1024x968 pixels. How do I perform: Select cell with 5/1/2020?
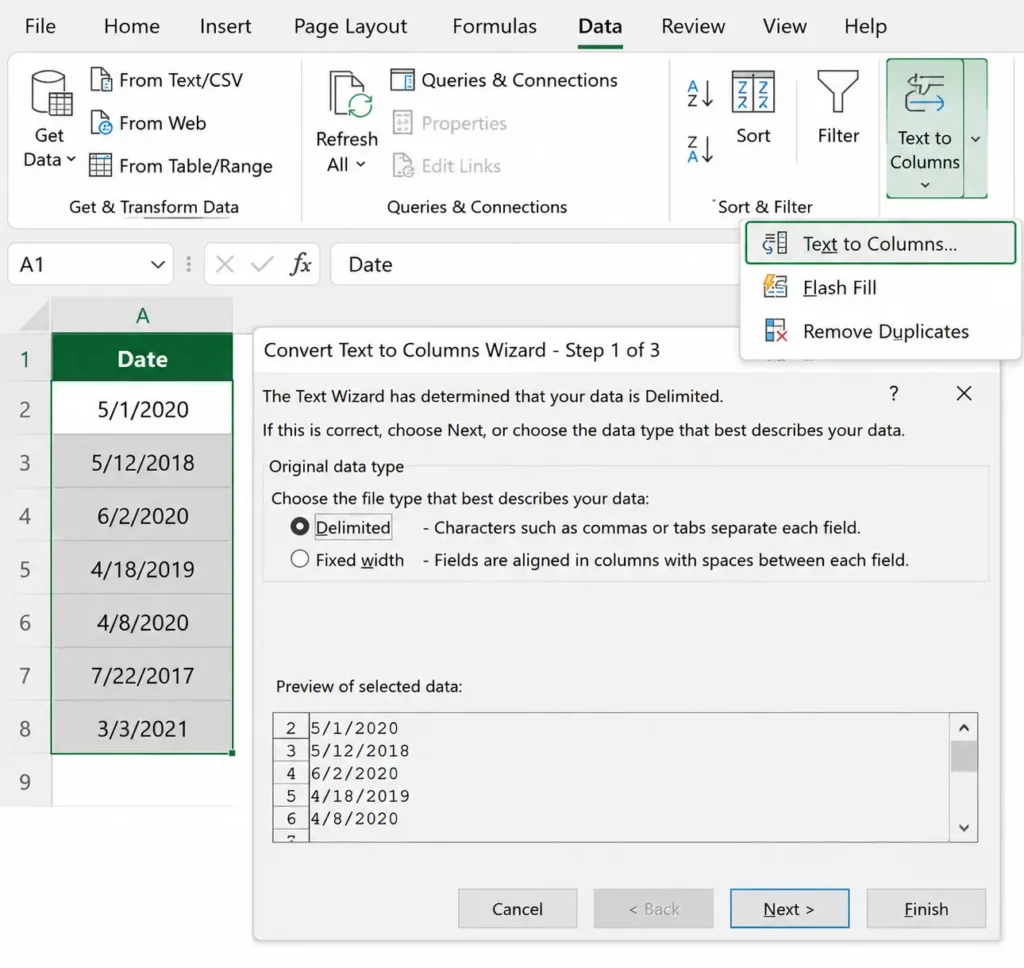click(x=142, y=410)
